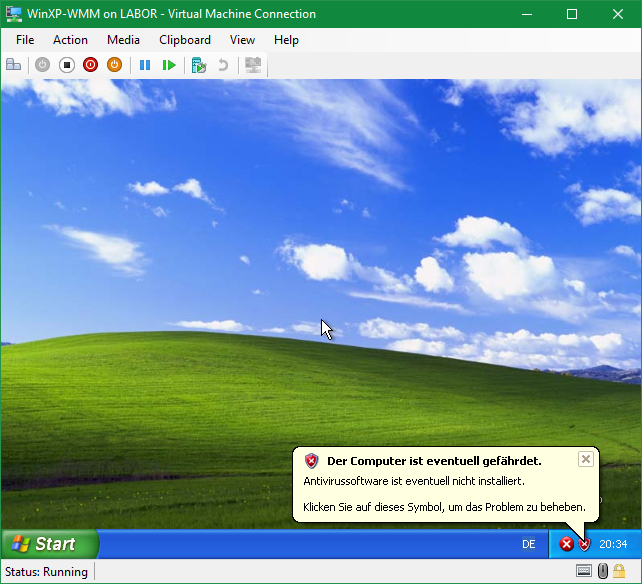
Task: Create a checkpoint from the toolbar
Action: tap(199, 65)
